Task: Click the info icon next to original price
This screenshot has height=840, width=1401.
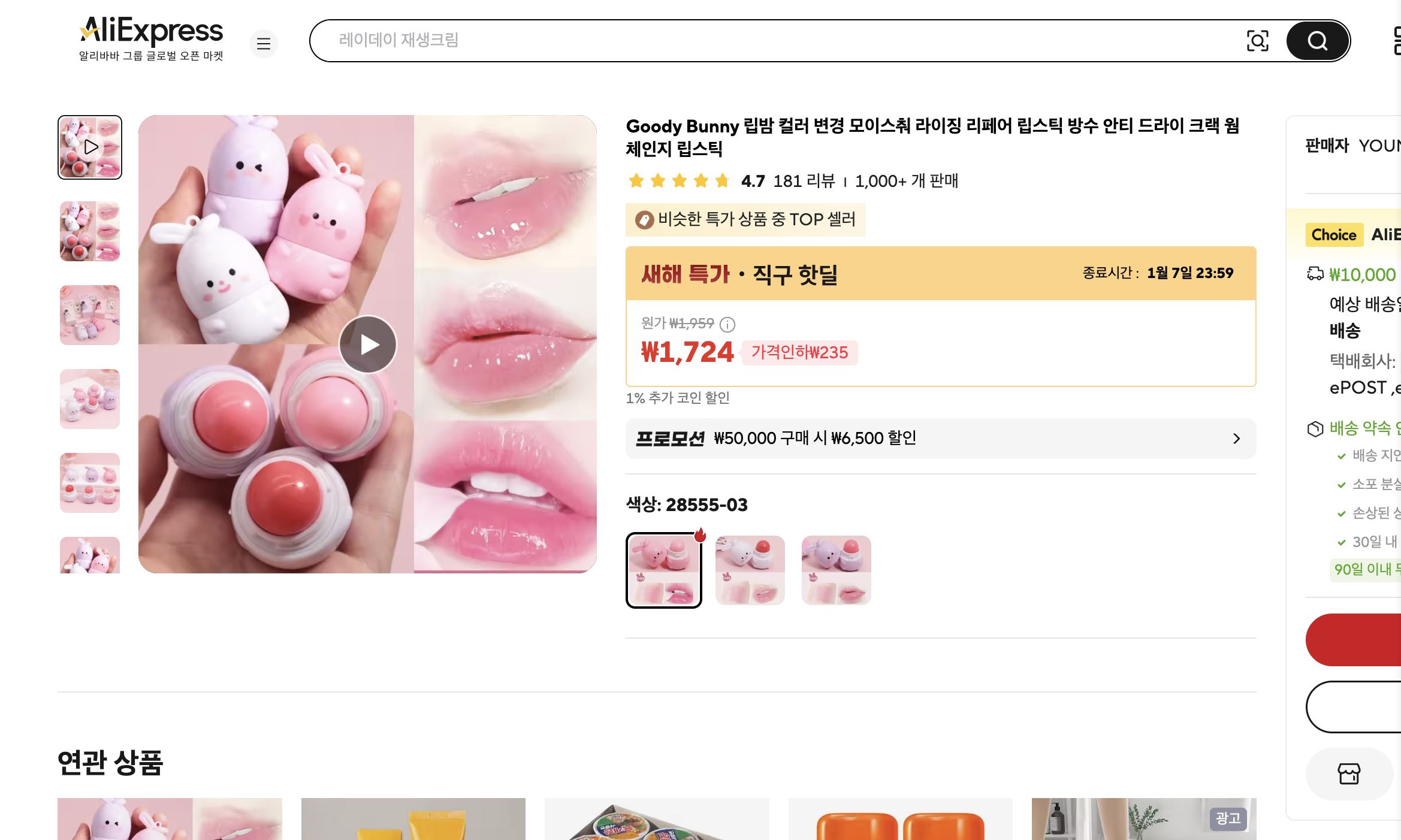Action: pyautogui.click(x=726, y=325)
